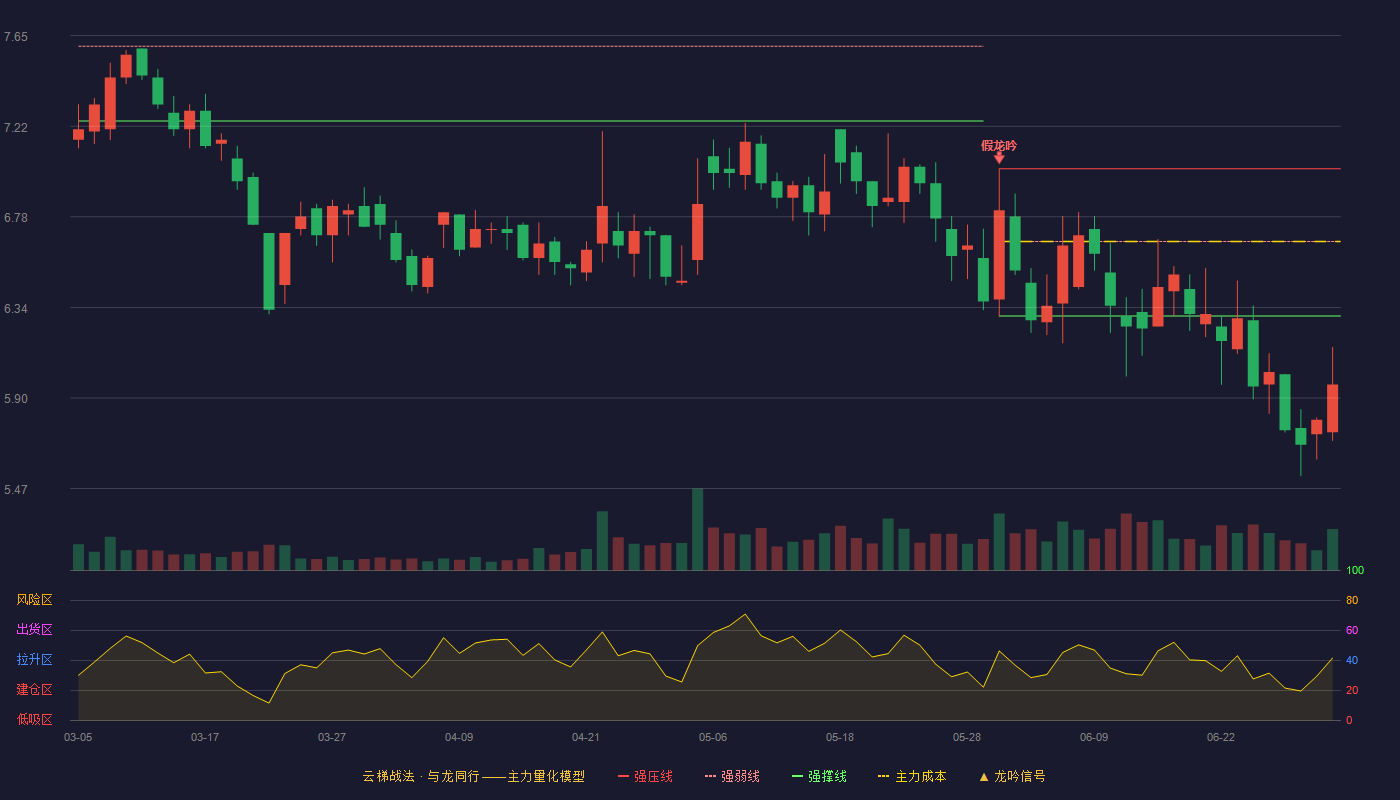Click the last red candlestick on the right
Screen dimensions: 1400x800
point(1332,408)
